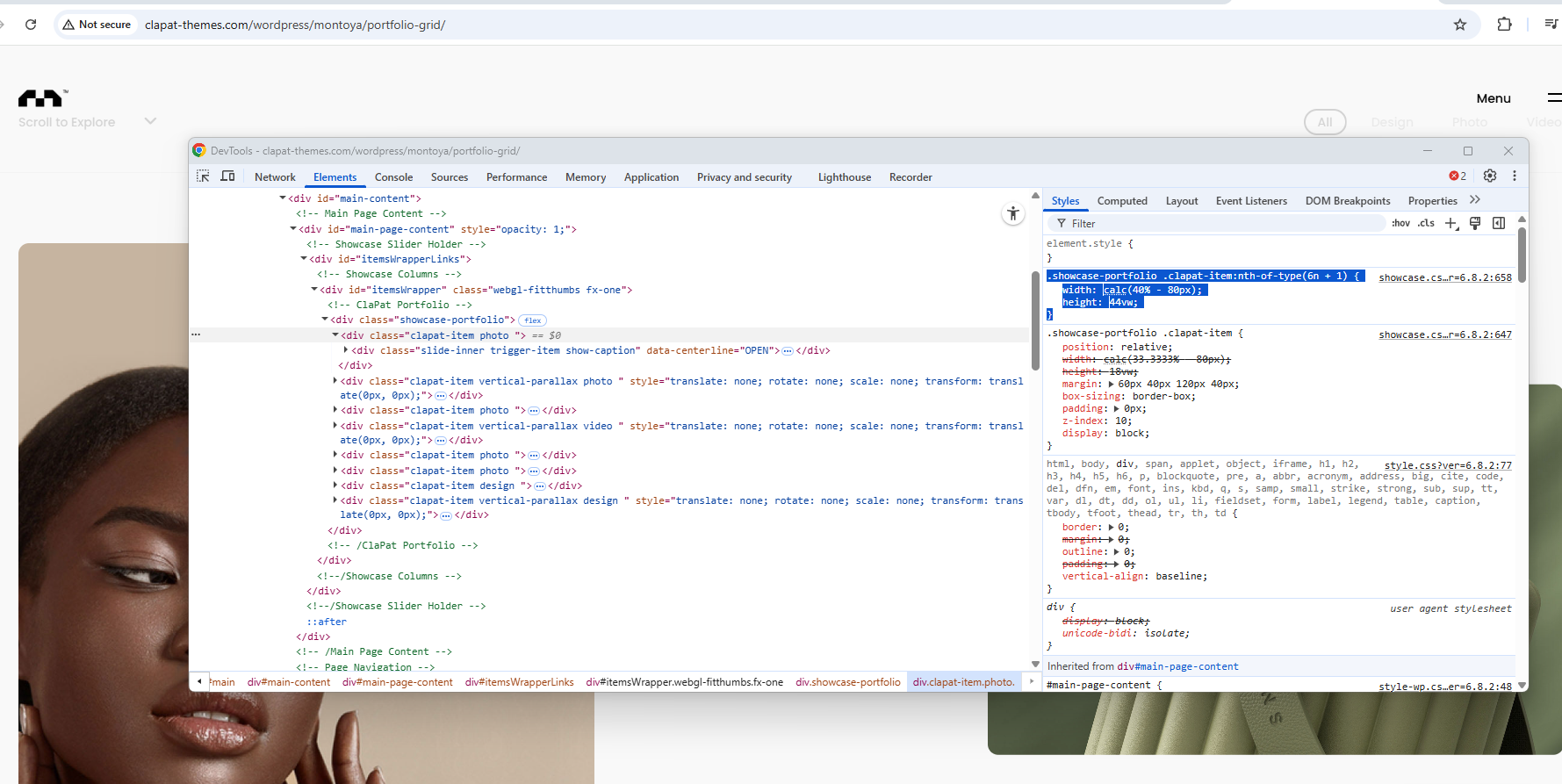Click the div#main-page-content inherited link
The width and height of the screenshot is (1562, 784).
click(x=1177, y=666)
